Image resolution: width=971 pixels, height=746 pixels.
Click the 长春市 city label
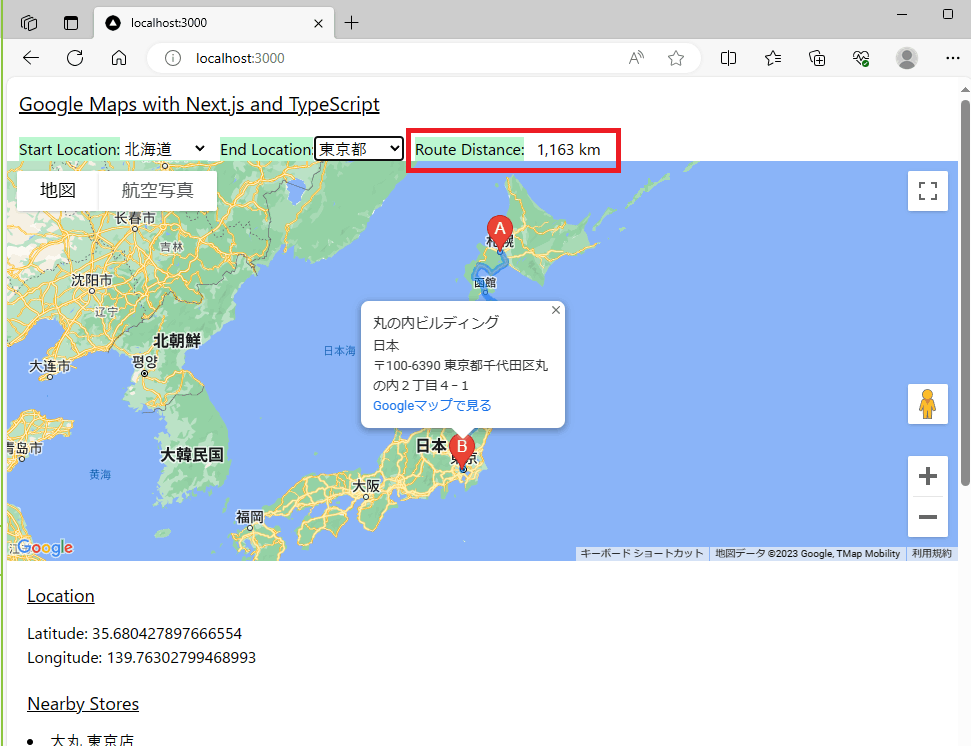[x=135, y=218]
